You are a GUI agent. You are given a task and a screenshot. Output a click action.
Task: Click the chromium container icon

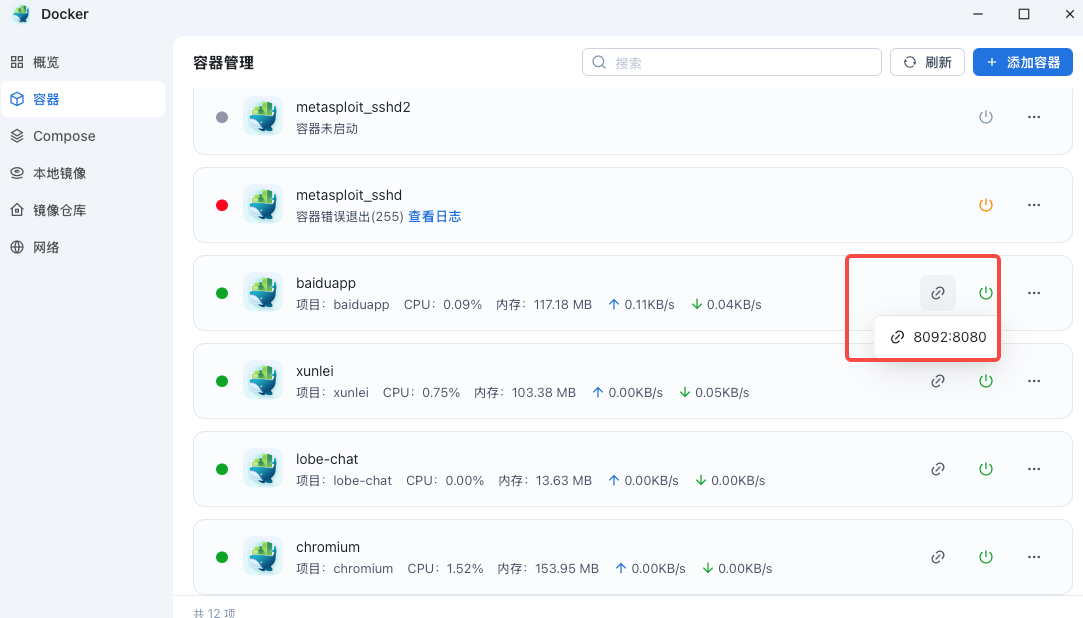262,557
